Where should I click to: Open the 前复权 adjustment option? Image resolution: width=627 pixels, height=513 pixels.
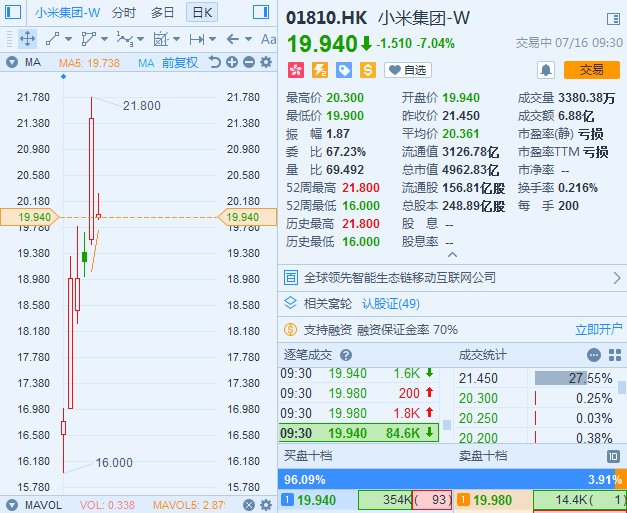tap(180, 62)
